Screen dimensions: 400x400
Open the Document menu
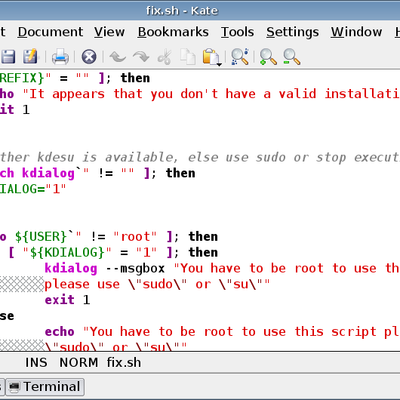tap(50, 32)
